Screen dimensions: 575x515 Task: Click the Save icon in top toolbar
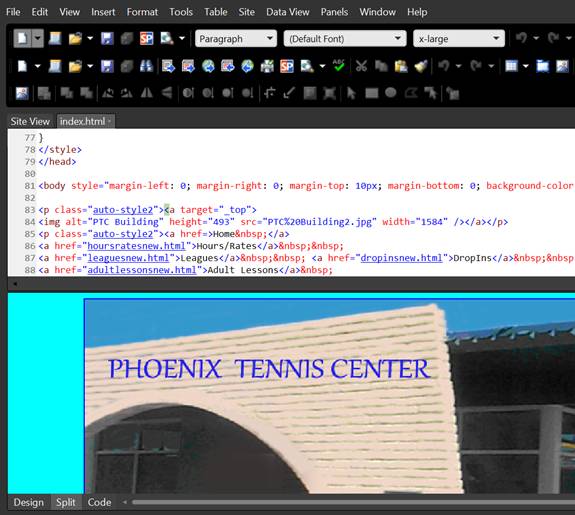(107, 39)
